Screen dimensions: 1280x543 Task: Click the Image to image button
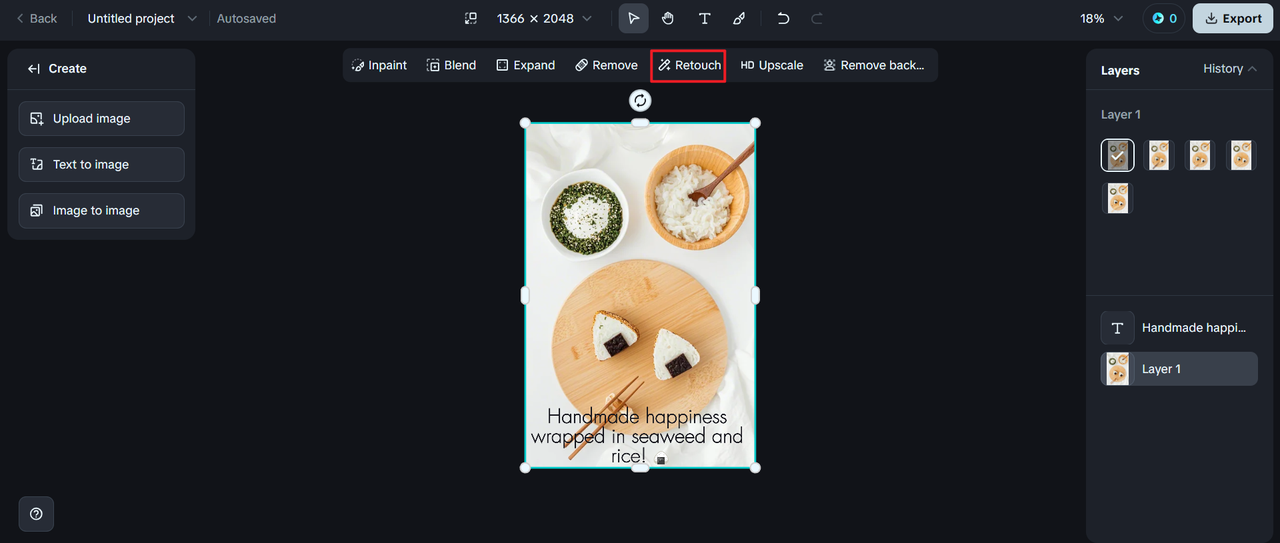click(101, 210)
